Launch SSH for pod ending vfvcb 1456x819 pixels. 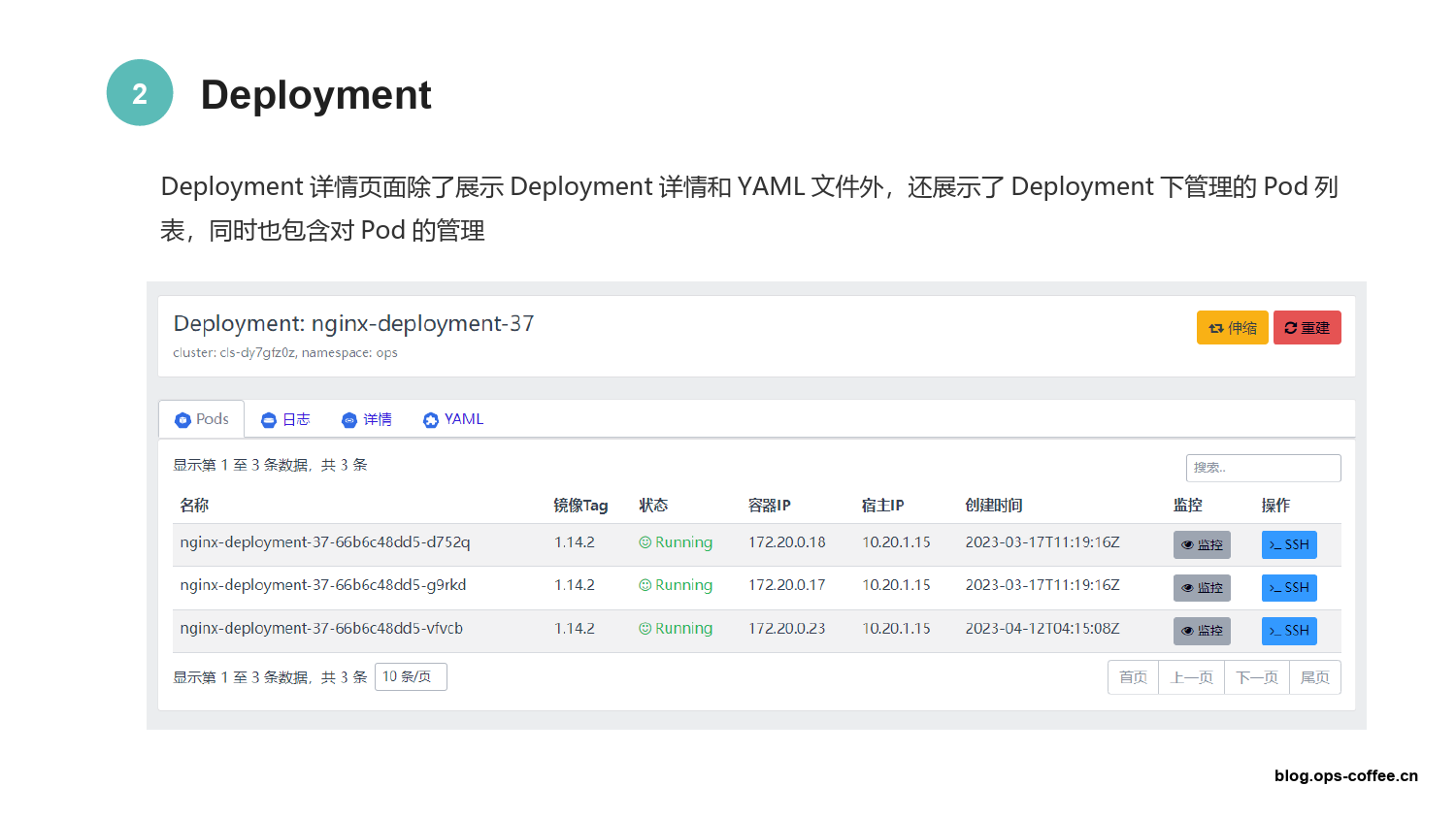[1289, 631]
